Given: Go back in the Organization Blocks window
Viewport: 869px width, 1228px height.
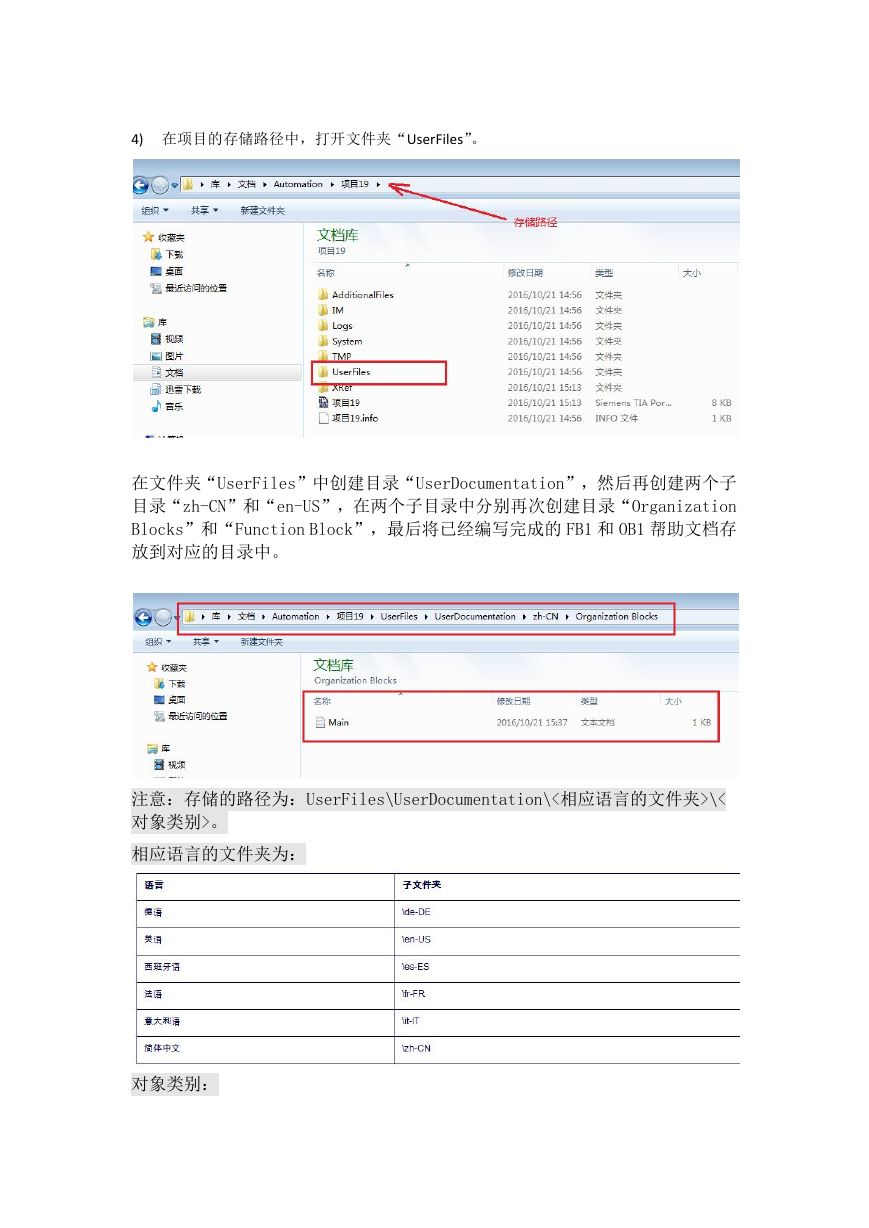Looking at the screenshot, I should pos(142,617).
